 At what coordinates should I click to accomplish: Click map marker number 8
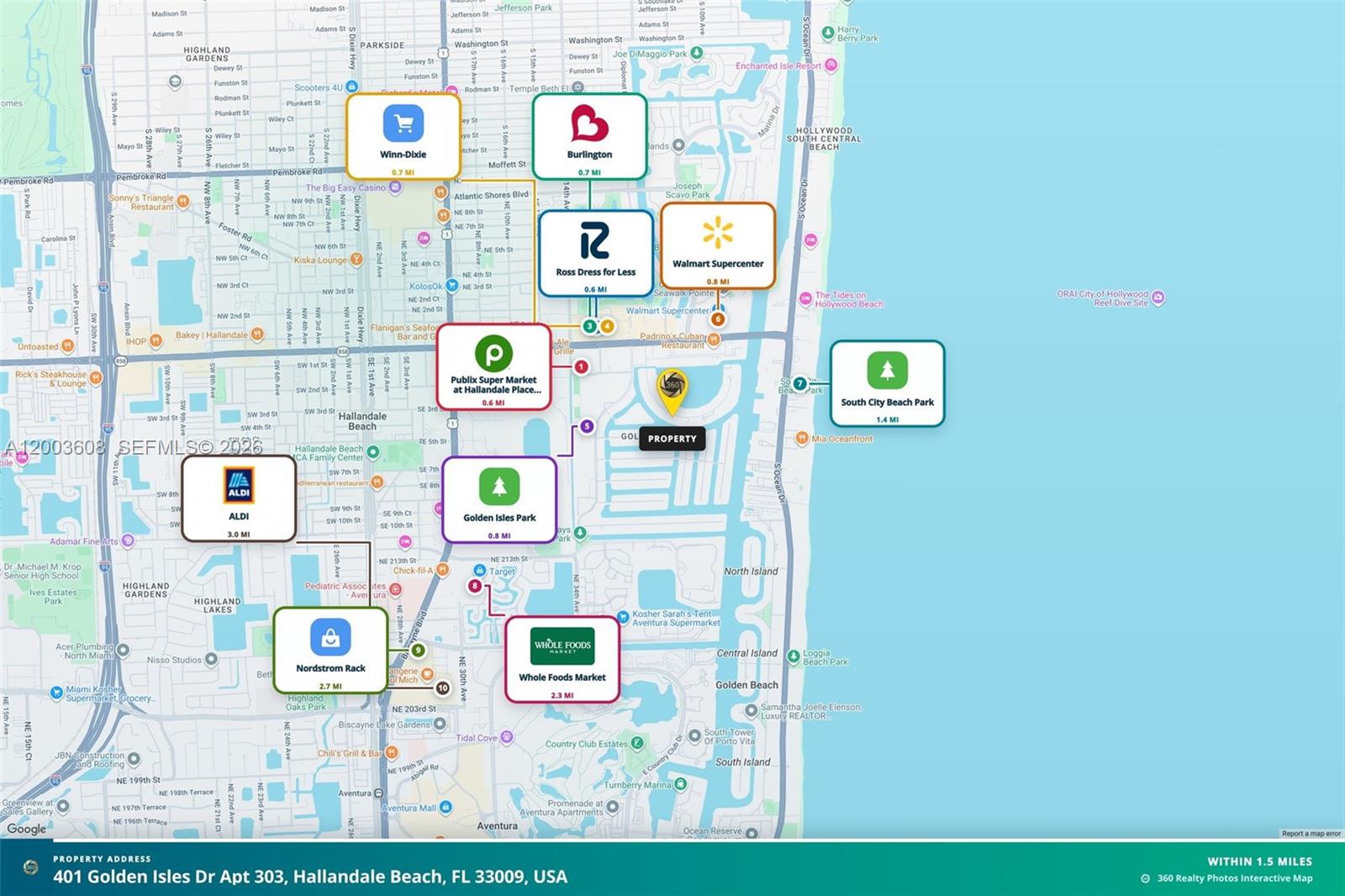click(x=475, y=586)
